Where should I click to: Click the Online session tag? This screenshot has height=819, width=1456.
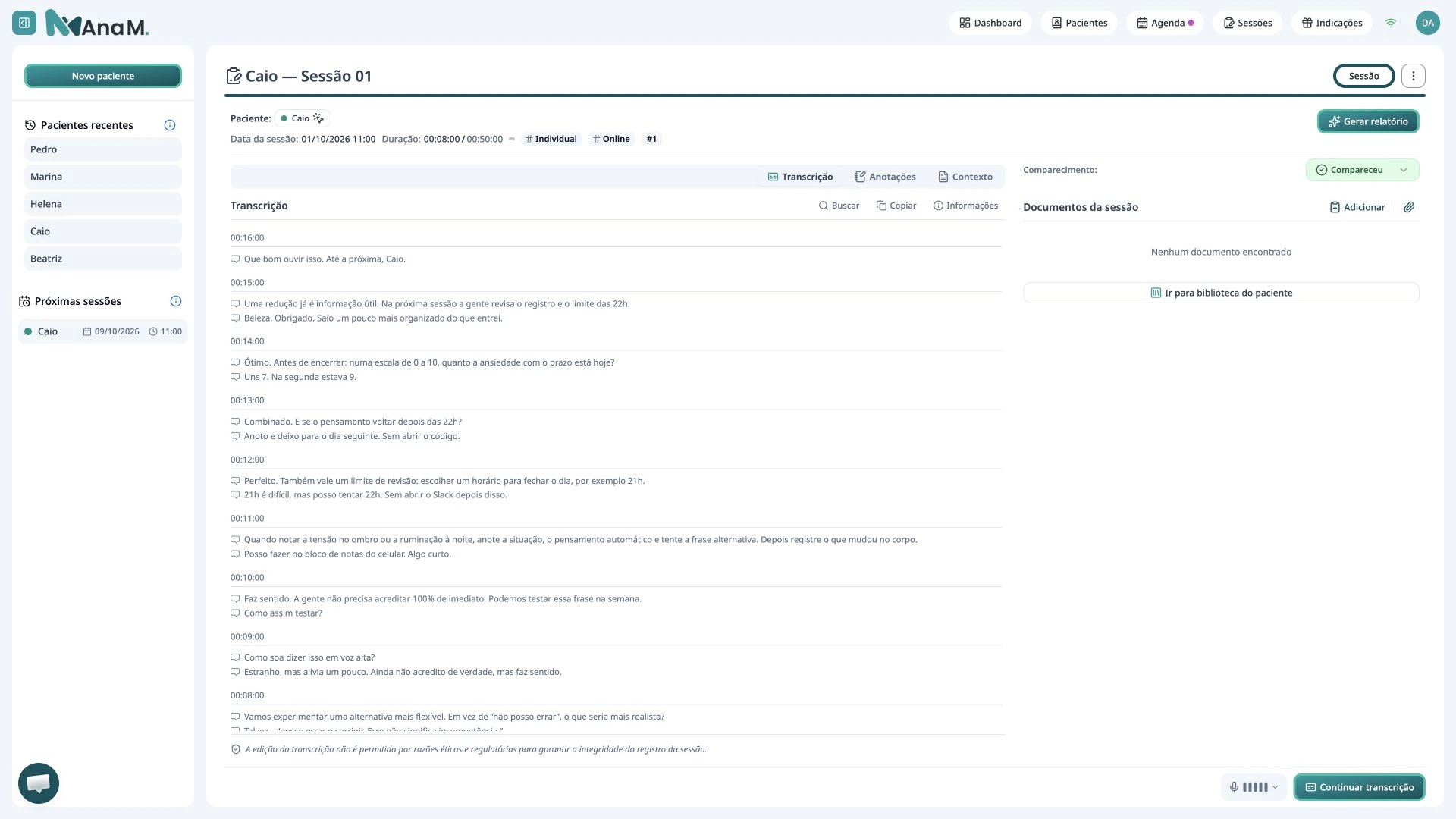pyautogui.click(x=611, y=139)
